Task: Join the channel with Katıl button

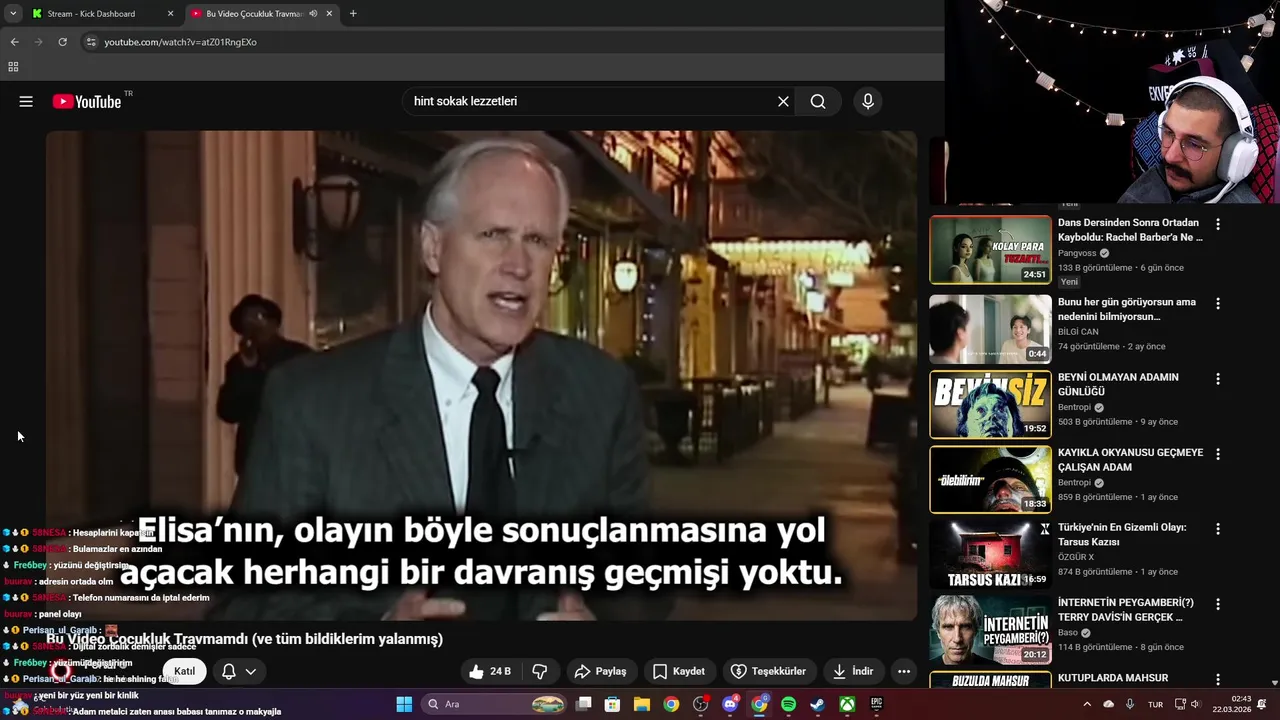Action: [185, 671]
